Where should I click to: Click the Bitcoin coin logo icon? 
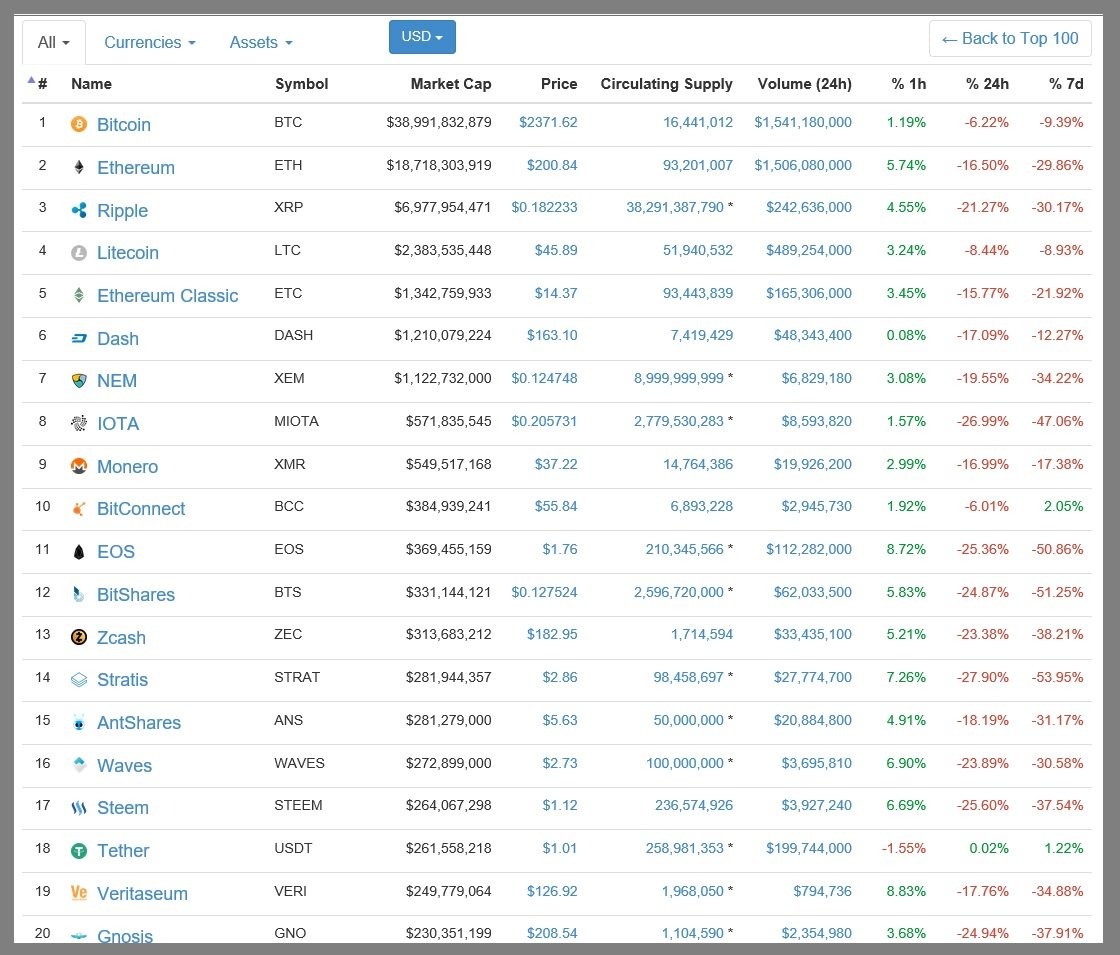pos(79,124)
